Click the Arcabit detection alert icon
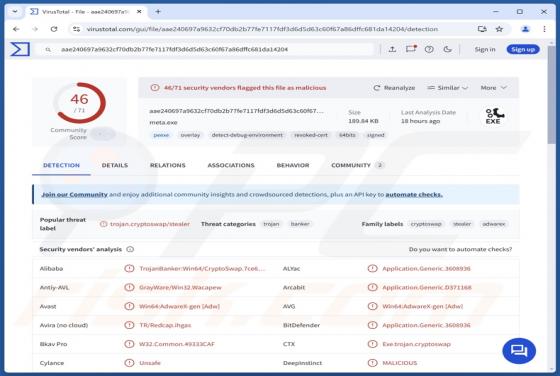 [x=372, y=287]
